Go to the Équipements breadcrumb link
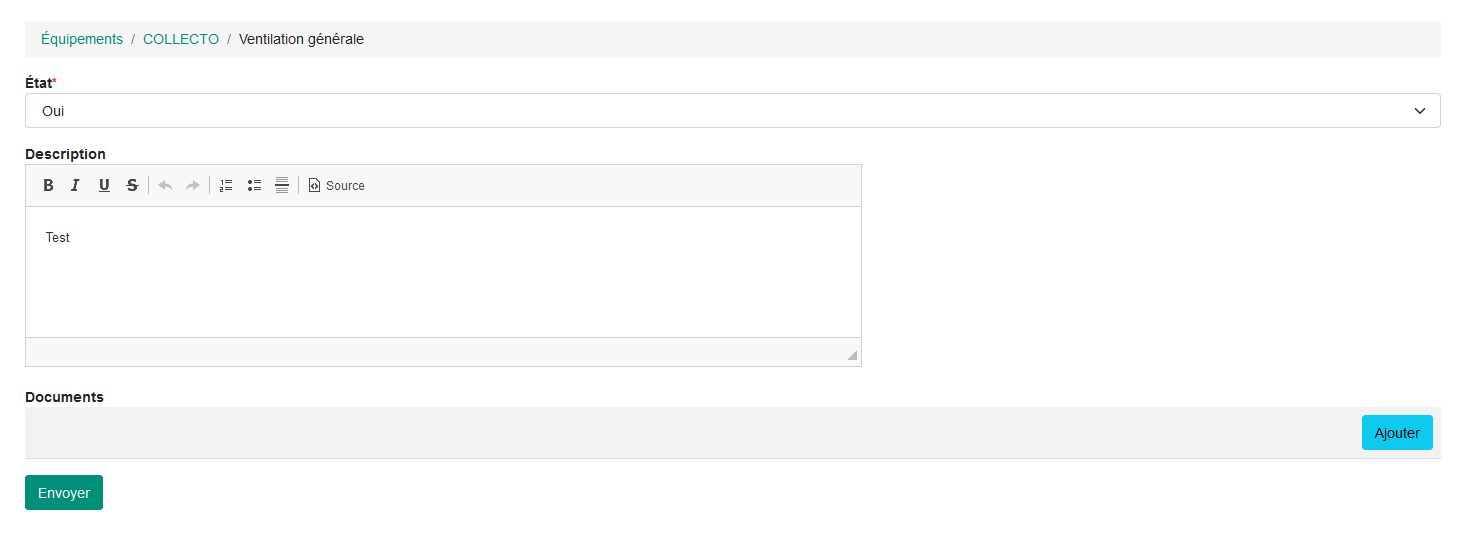The width and height of the screenshot is (1461, 537). [x=82, y=39]
